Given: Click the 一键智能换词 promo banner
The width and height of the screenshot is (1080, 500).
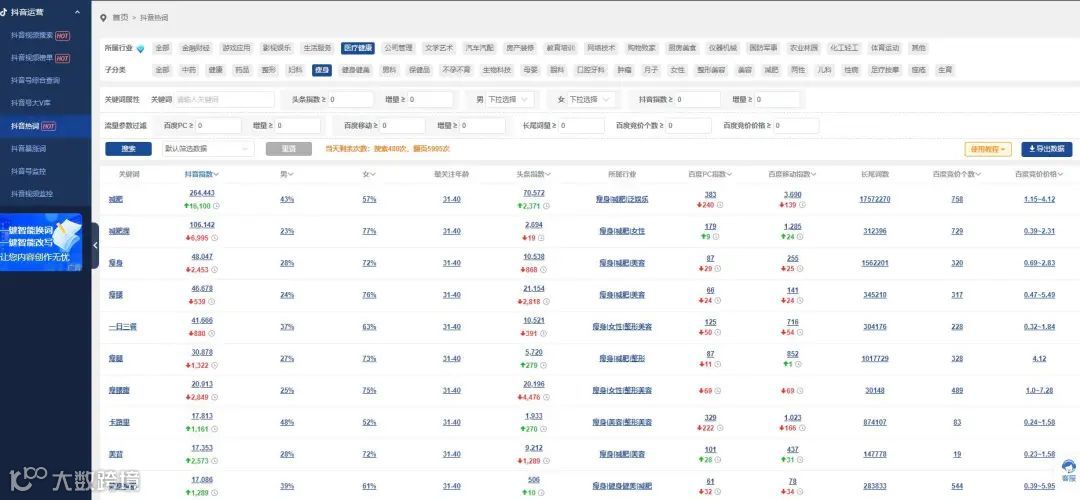Looking at the screenshot, I should coord(41,242).
